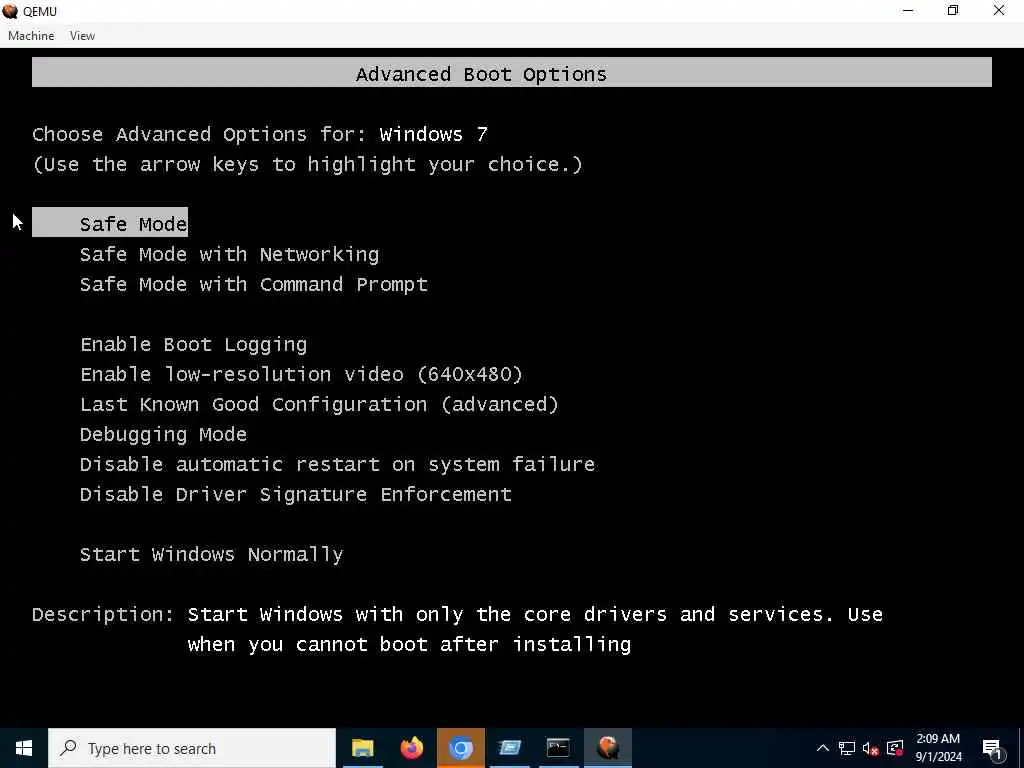Viewport: 1024px width, 768px height.
Task: Launch Firefox from the taskbar
Action: (x=411, y=748)
